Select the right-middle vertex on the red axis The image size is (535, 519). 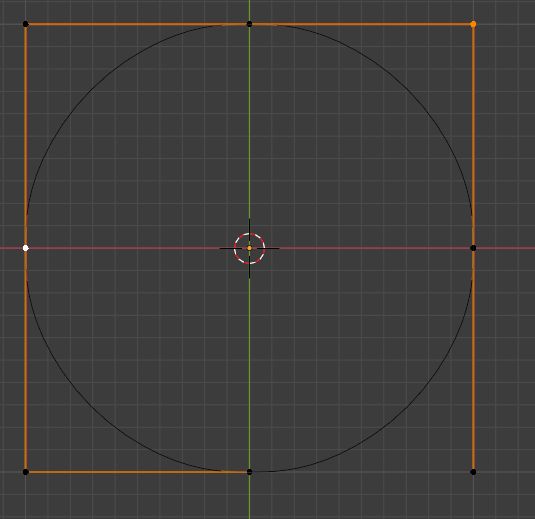click(473, 248)
